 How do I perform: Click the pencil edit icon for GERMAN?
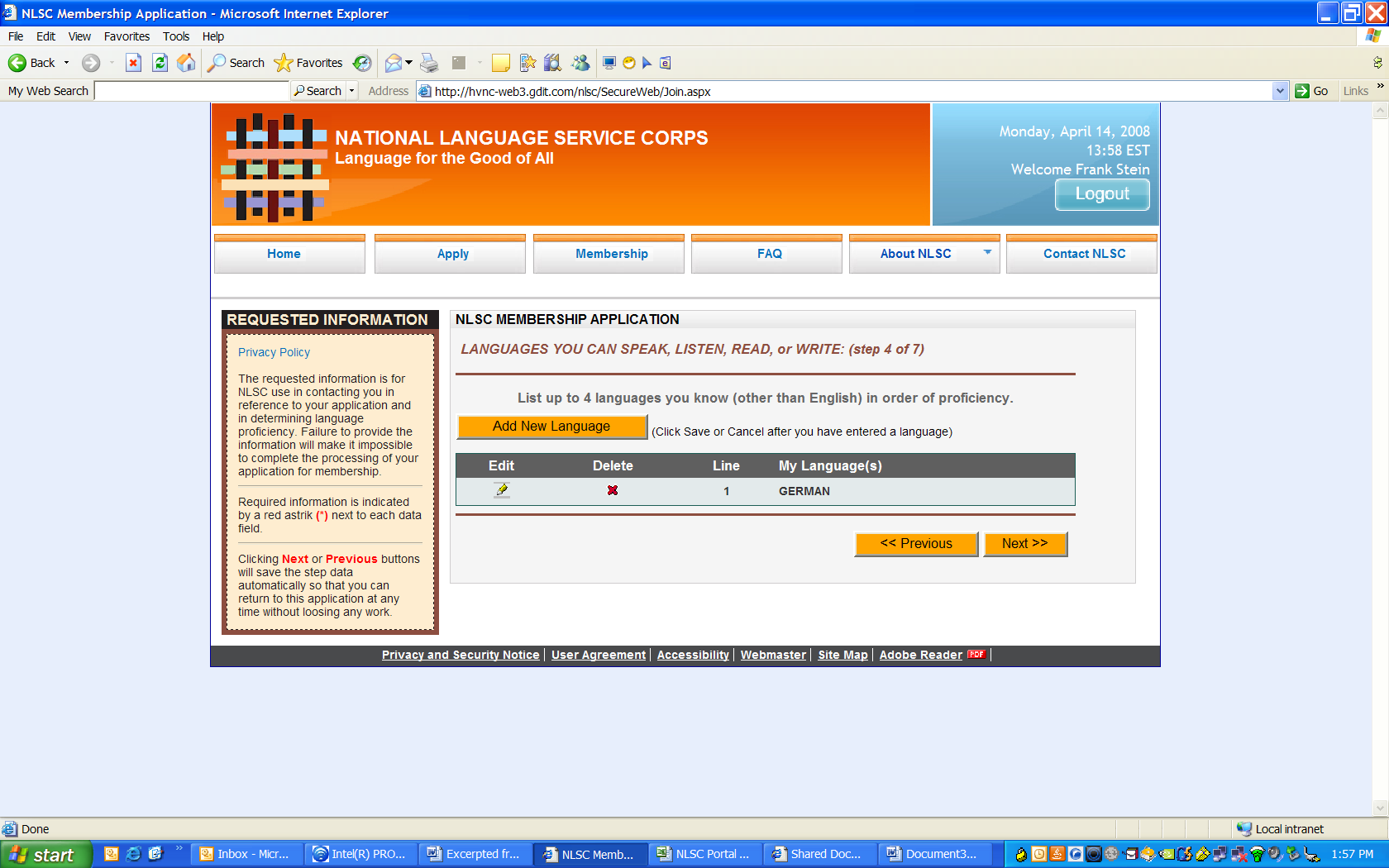coord(501,490)
